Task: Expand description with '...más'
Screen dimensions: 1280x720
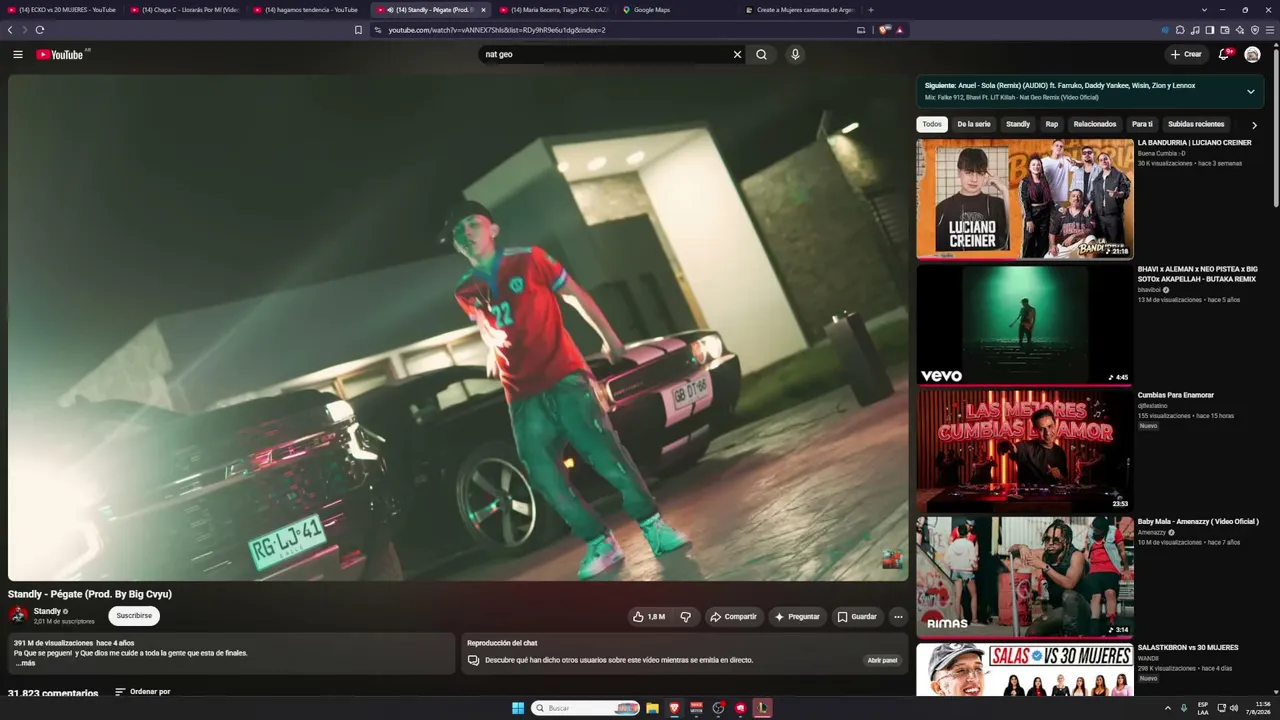Action: (x=25, y=663)
